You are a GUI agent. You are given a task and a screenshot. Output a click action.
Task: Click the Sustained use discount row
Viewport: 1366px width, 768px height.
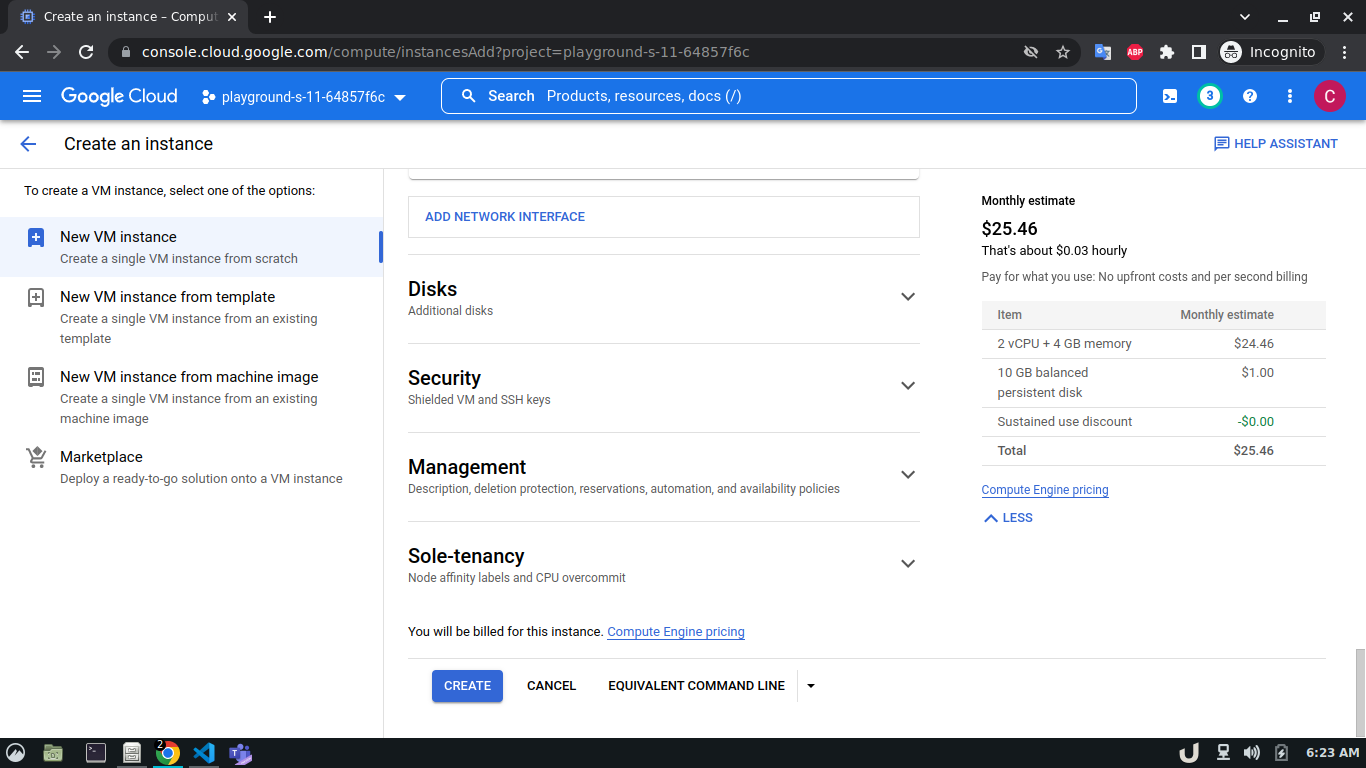point(1153,422)
